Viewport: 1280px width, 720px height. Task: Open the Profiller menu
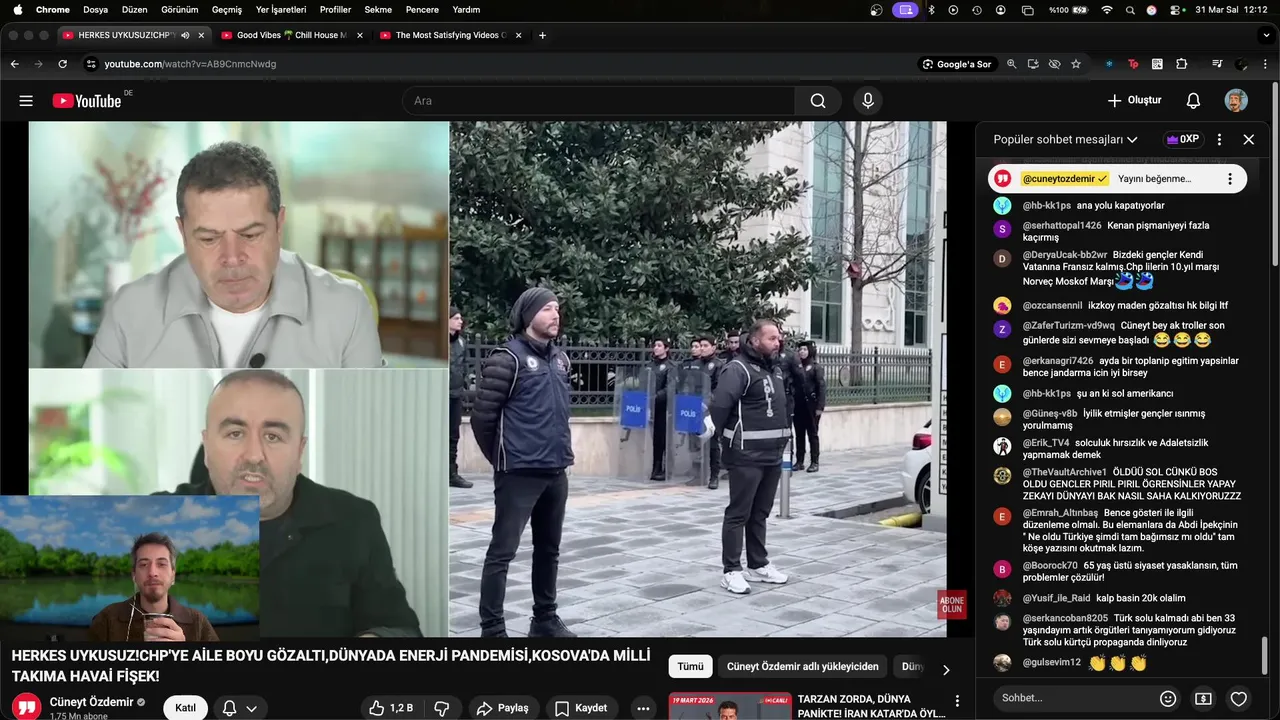click(x=335, y=10)
